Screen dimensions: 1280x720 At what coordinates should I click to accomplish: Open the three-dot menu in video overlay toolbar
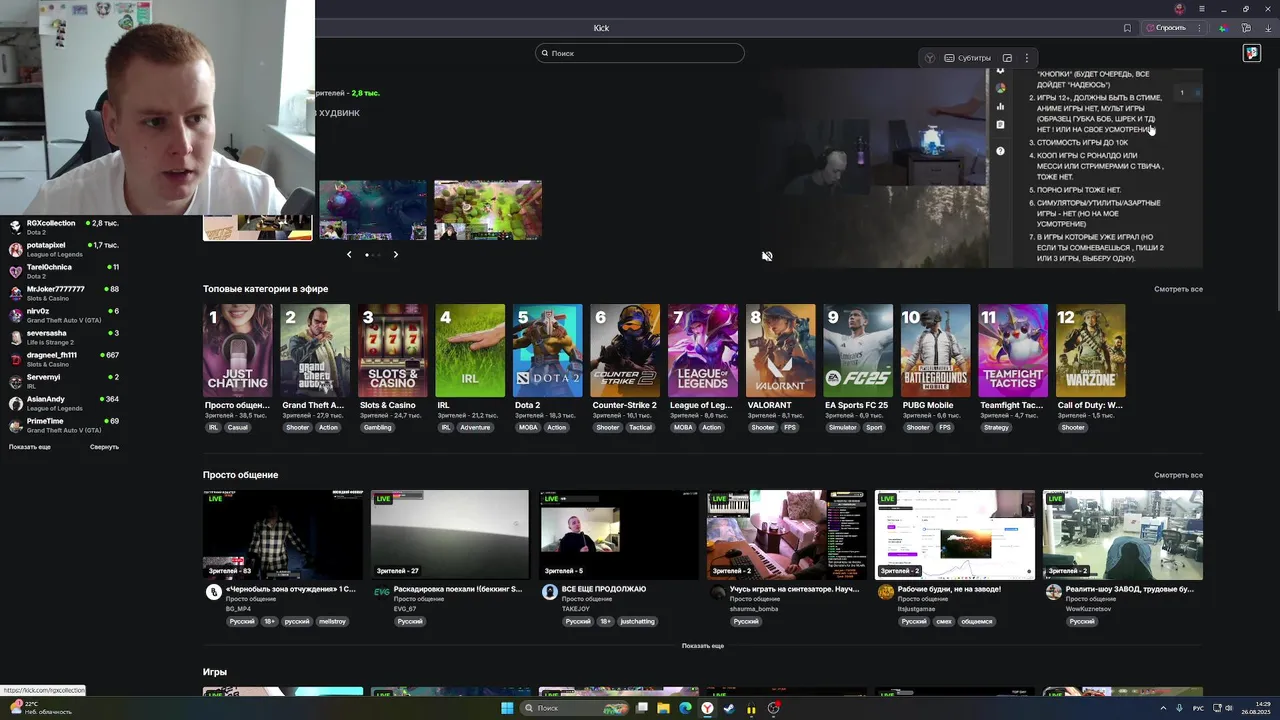[x=1026, y=58]
